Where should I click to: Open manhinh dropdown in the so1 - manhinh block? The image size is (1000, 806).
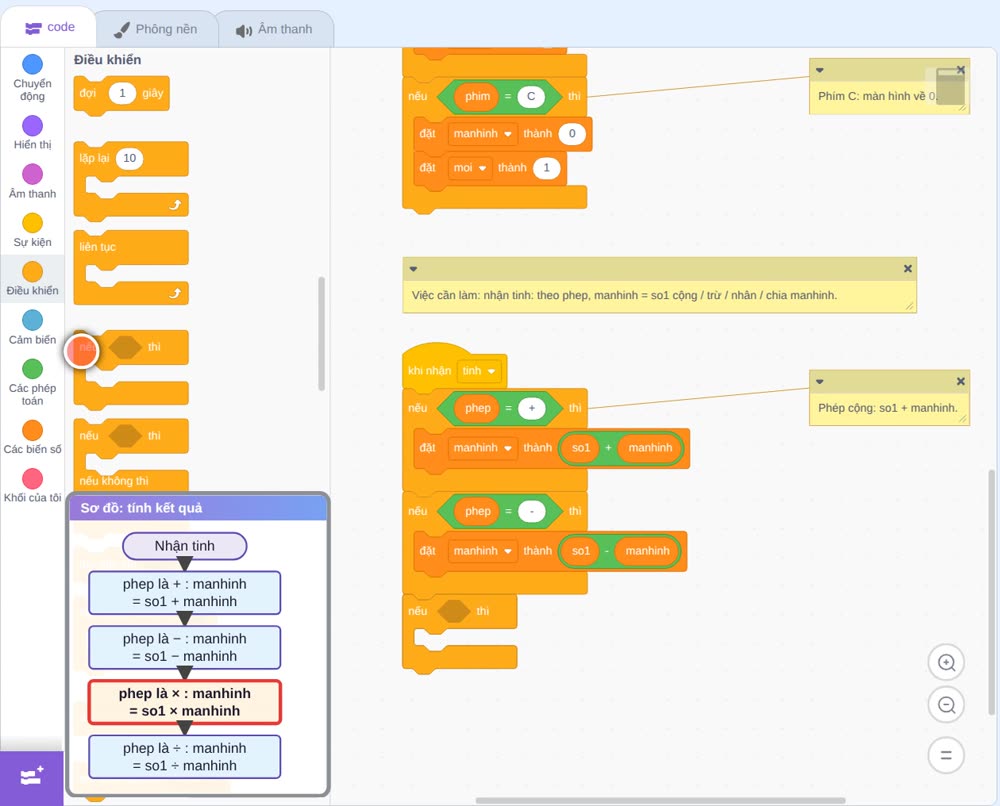click(482, 551)
